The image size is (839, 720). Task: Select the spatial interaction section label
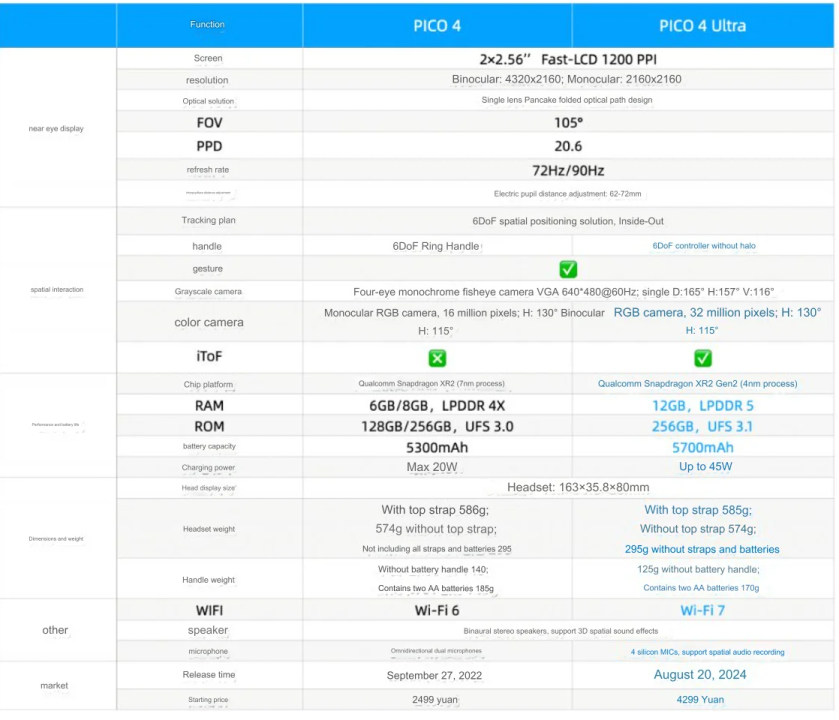(x=55, y=289)
